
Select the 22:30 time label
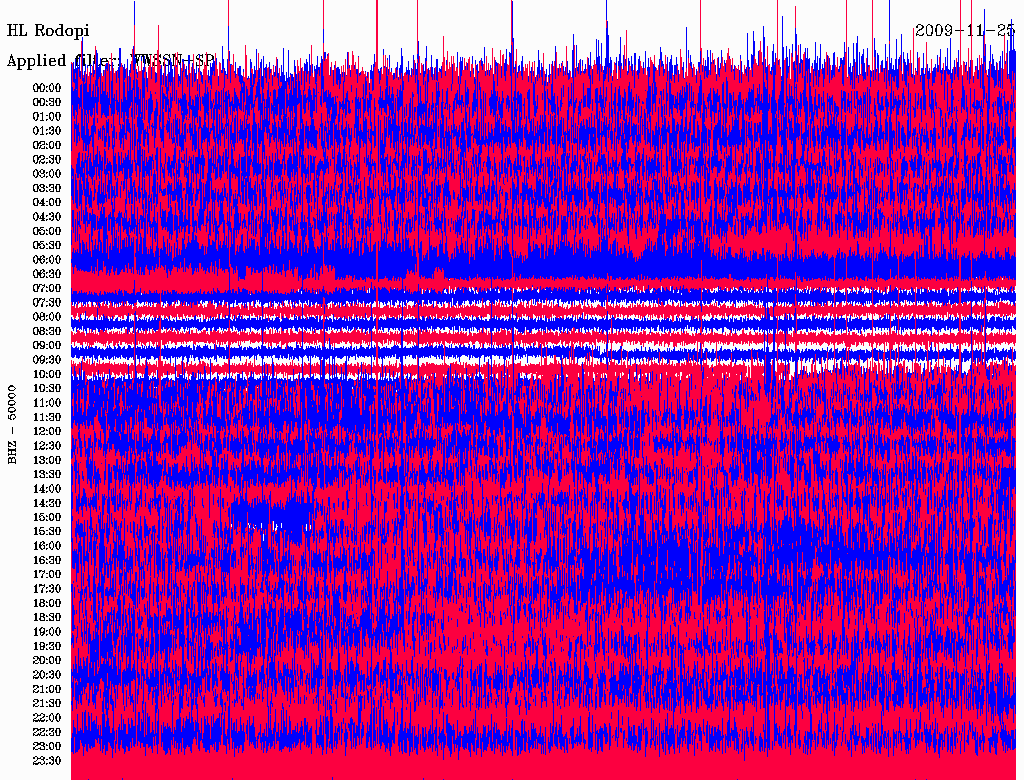[x=47, y=732]
